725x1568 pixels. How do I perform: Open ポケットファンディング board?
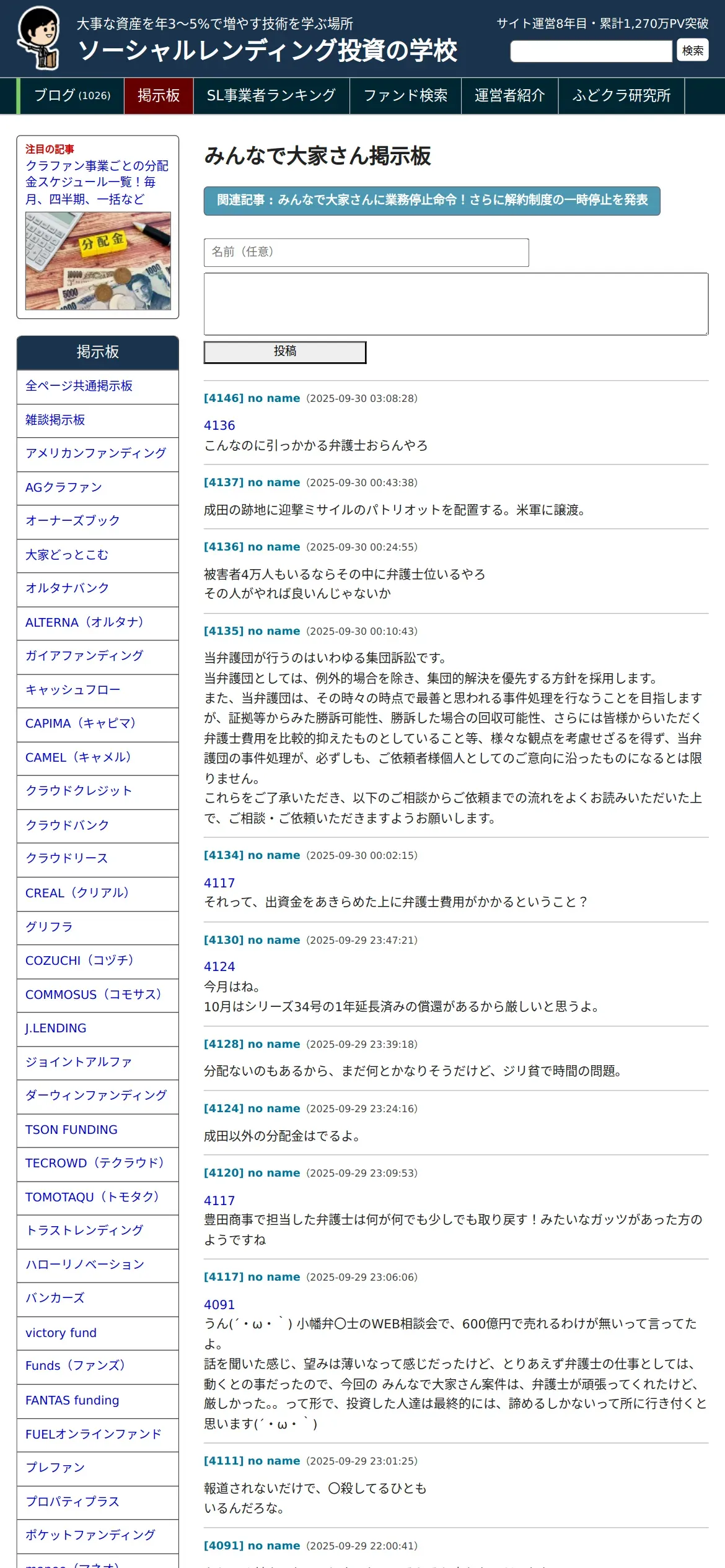tap(98, 1536)
